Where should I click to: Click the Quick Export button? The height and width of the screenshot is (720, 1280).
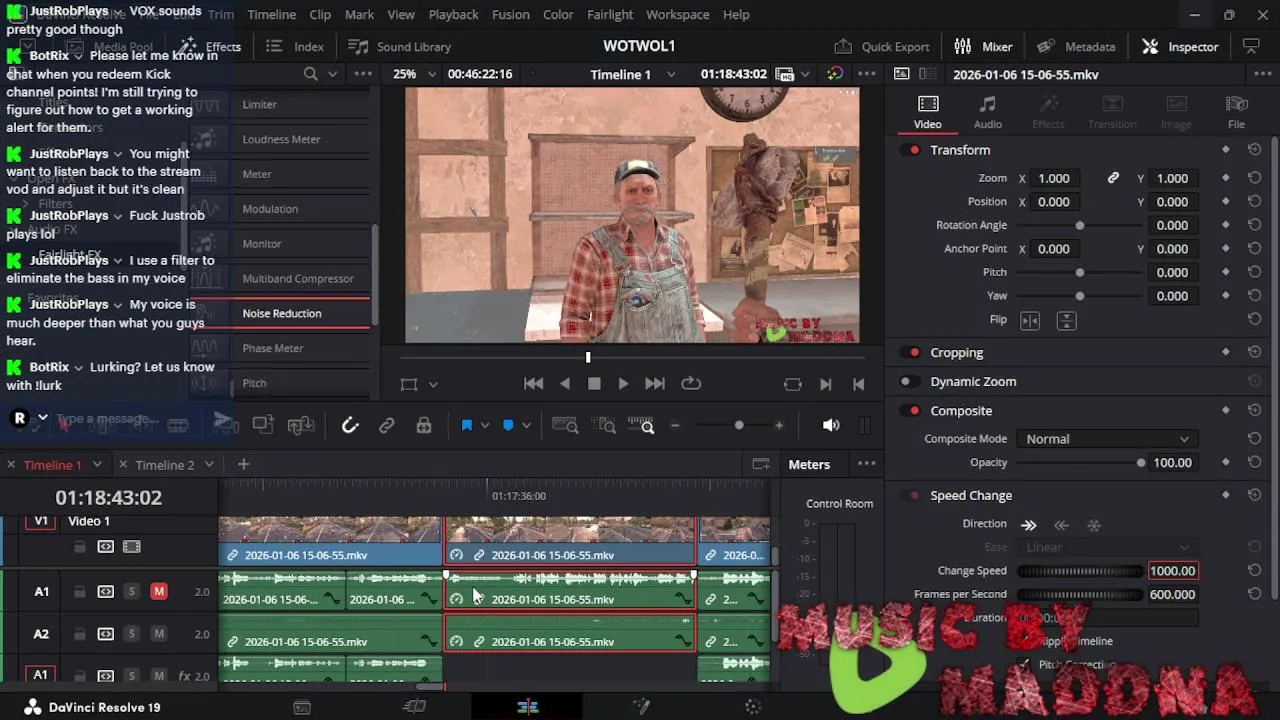(x=882, y=47)
